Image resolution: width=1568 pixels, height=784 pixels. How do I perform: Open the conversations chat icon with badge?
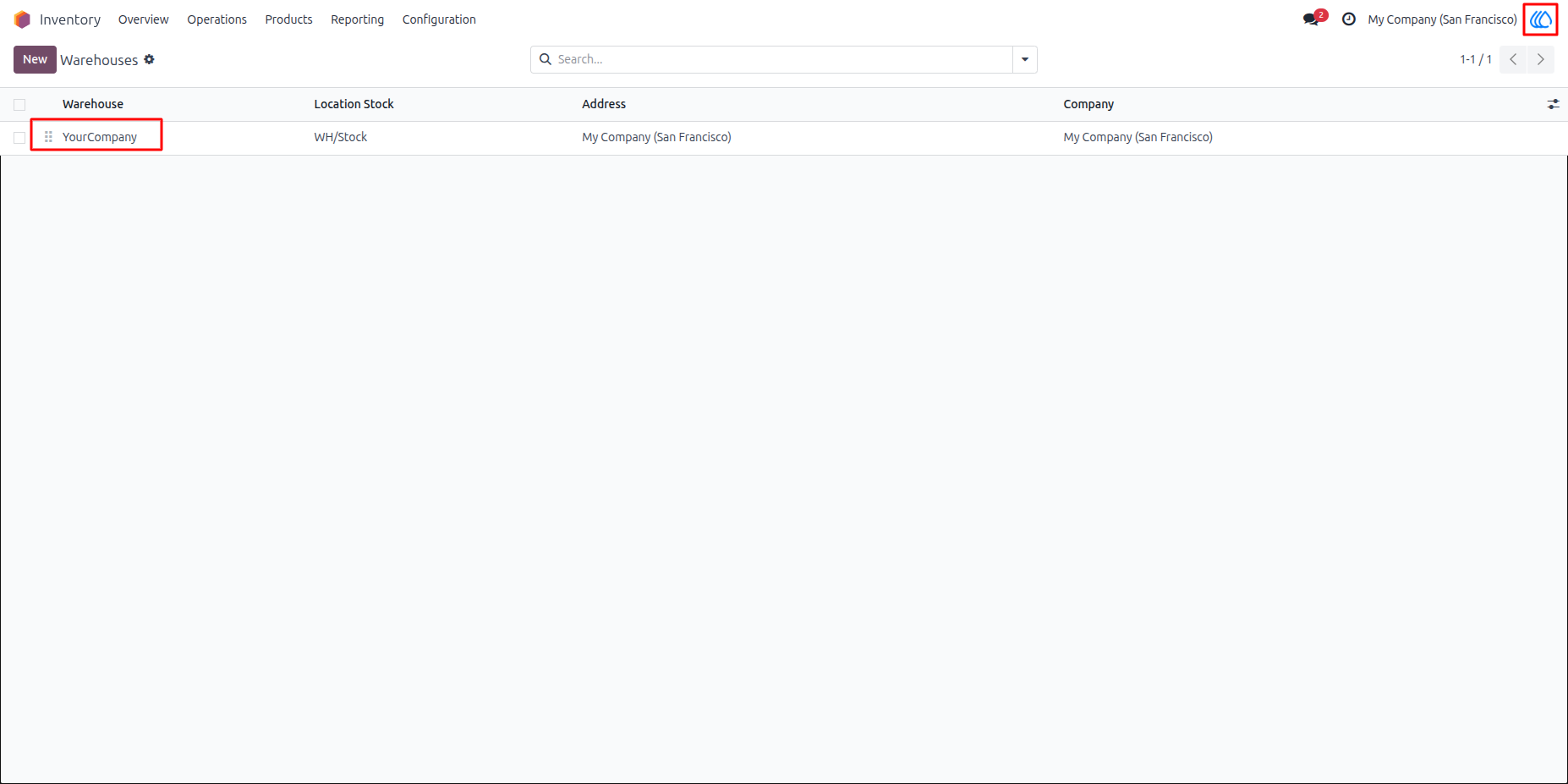[x=1314, y=19]
